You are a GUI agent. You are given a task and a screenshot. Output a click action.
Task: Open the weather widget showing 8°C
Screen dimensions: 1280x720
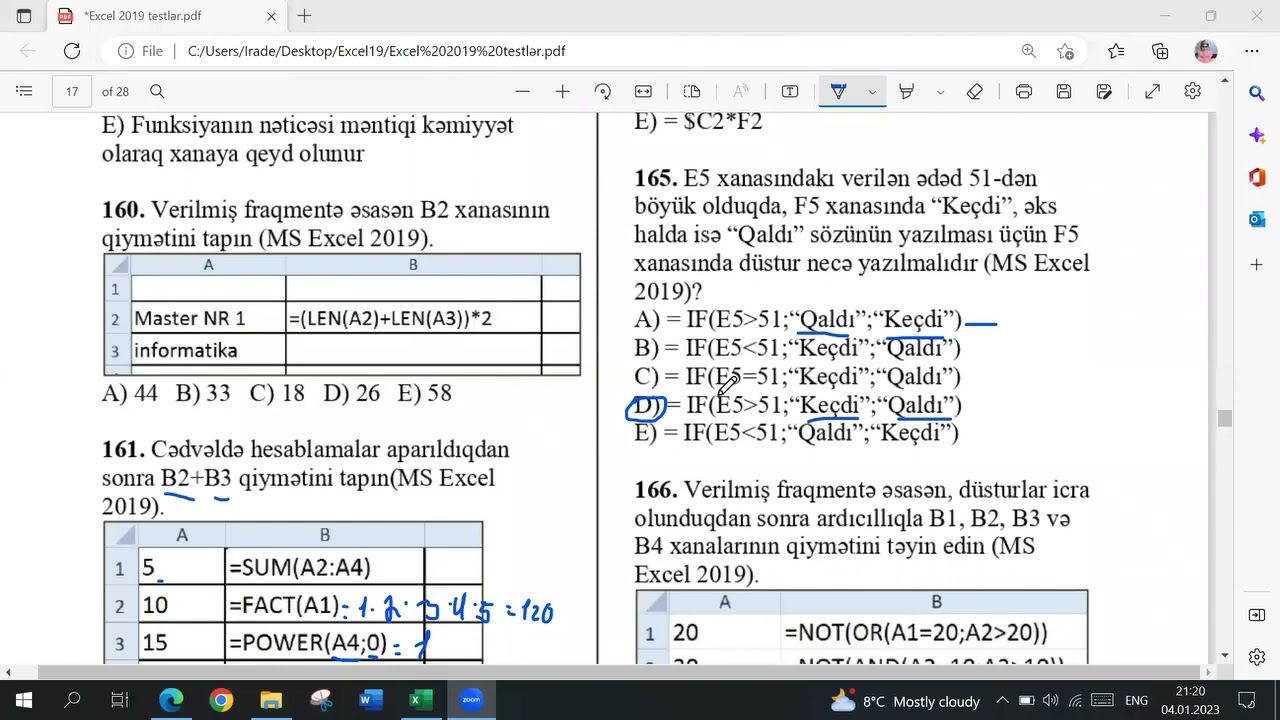(905, 701)
